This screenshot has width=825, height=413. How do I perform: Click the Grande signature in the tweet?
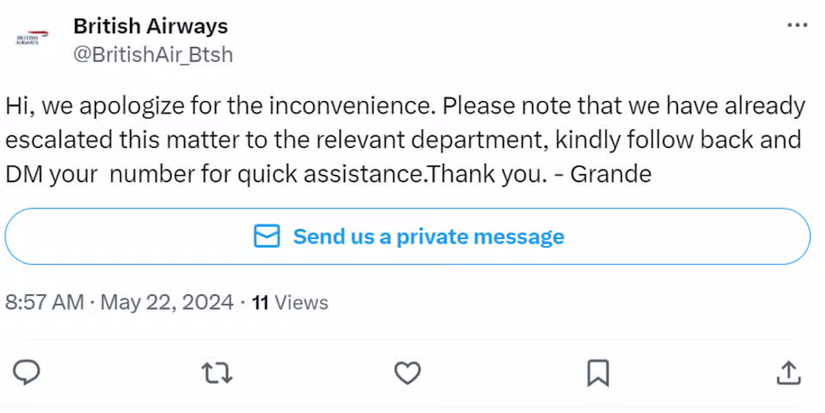pyautogui.click(x=610, y=175)
